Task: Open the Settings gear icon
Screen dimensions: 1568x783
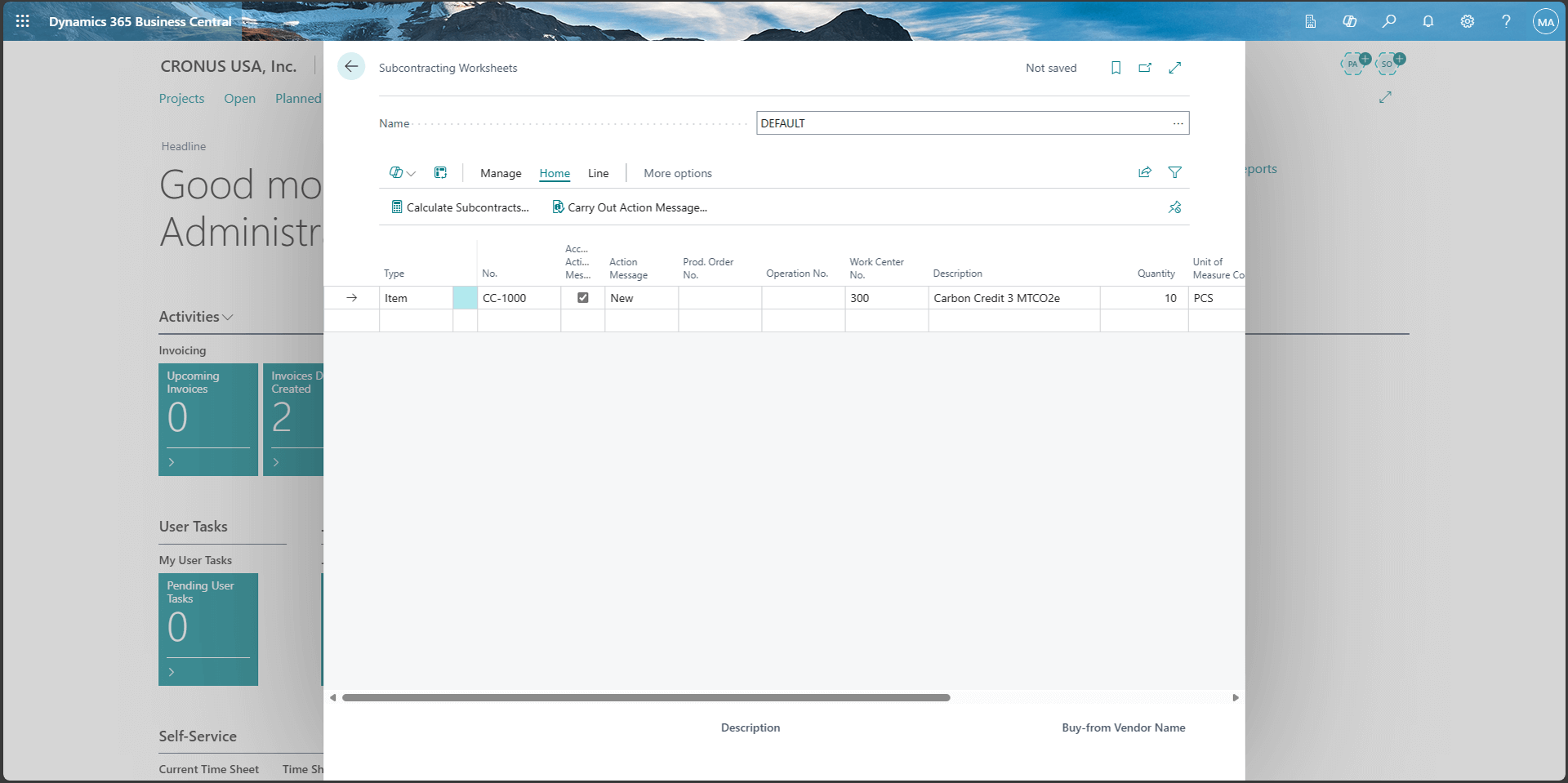Action: tap(1467, 21)
